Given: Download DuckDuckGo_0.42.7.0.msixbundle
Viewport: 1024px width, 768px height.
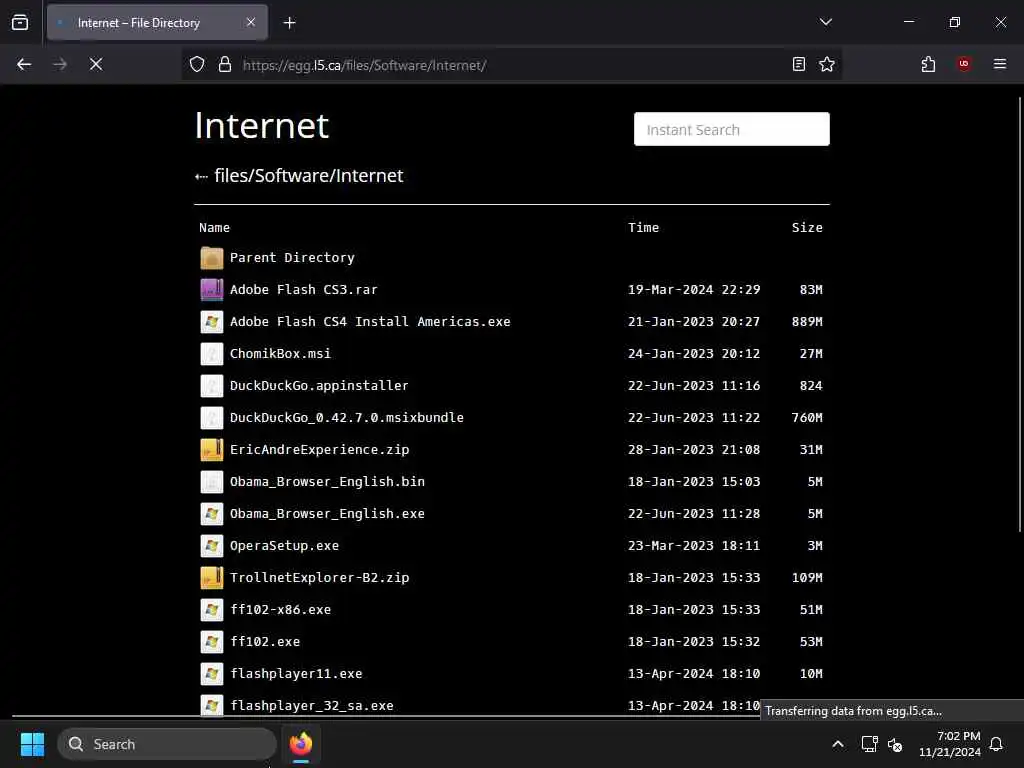Looking at the screenshot, I should pyautogui.click(x=347, y=417).
